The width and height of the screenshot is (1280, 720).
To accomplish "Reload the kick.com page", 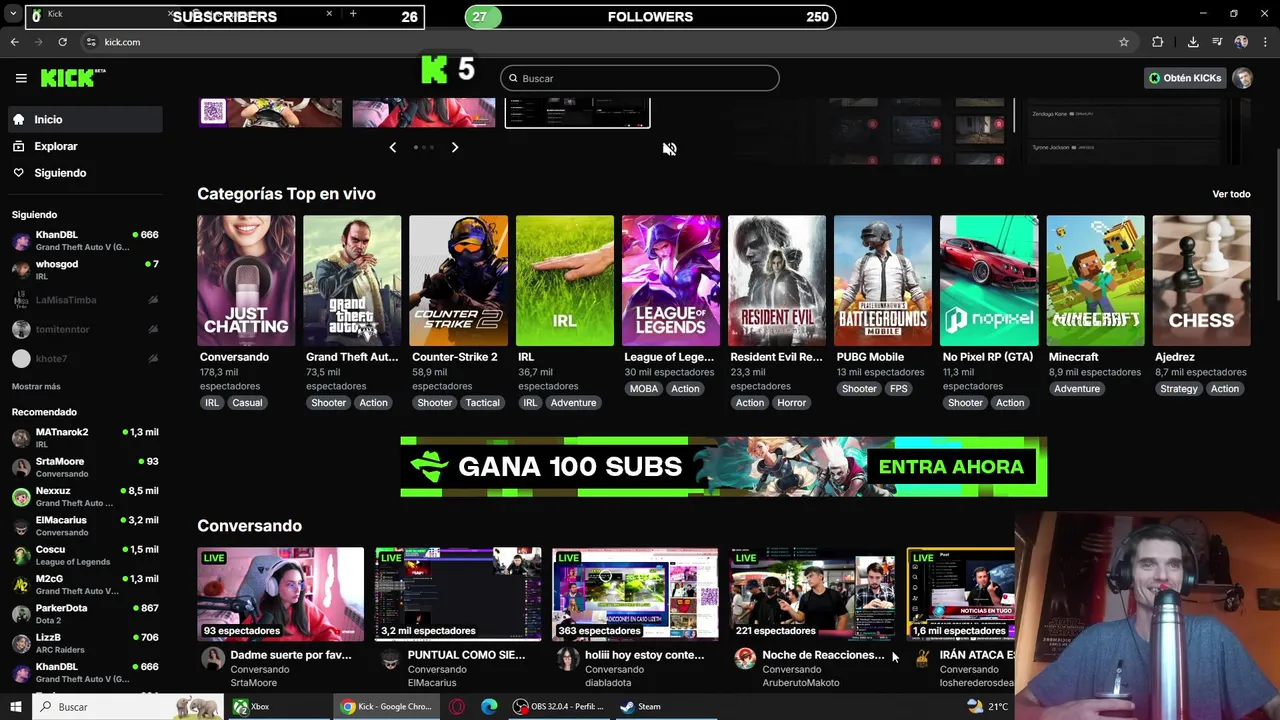I will click(x=62, y=42).
